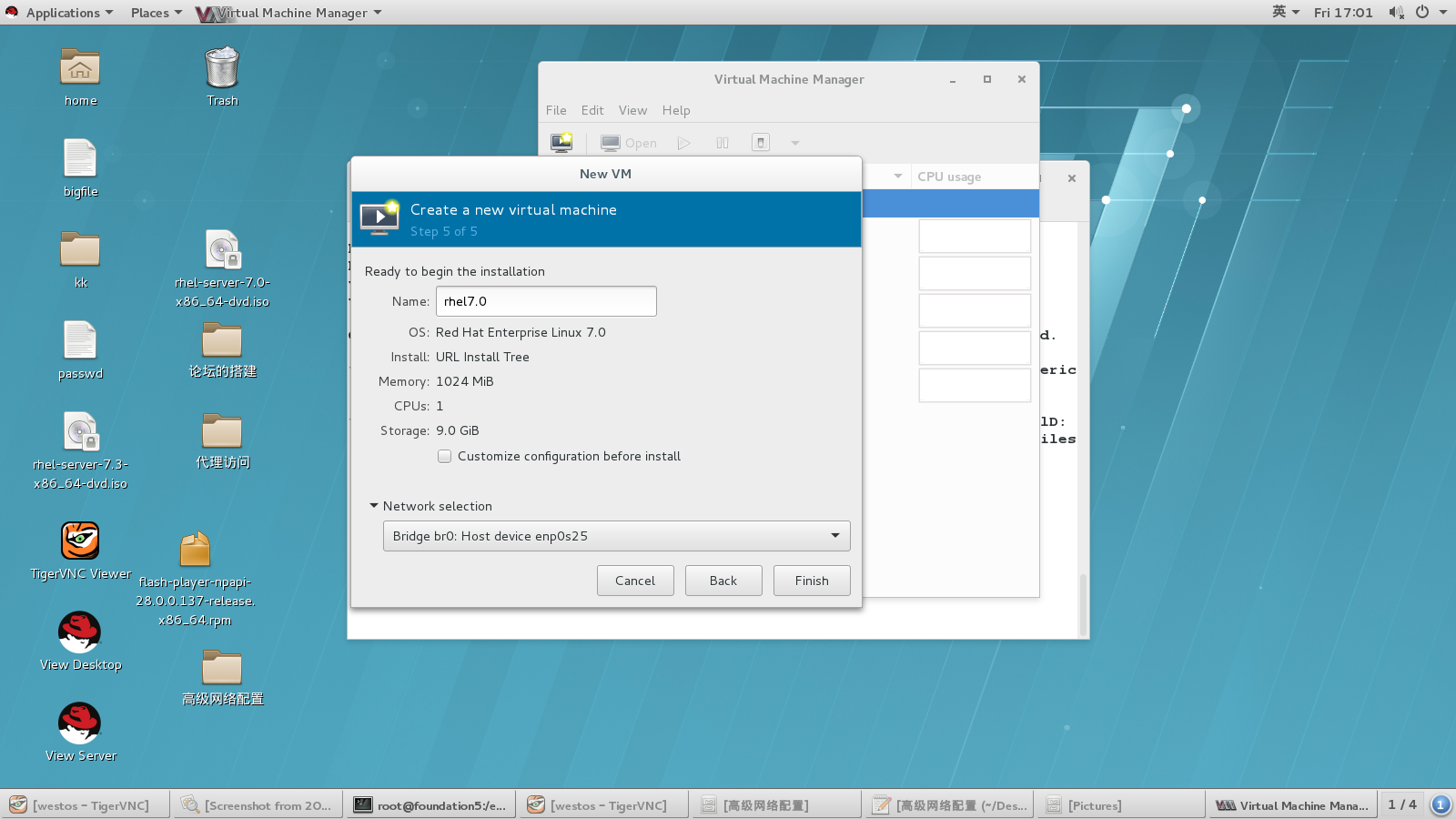1456x819 pixels.
Task: Open the File menu
Action: [x=556, y=110]
